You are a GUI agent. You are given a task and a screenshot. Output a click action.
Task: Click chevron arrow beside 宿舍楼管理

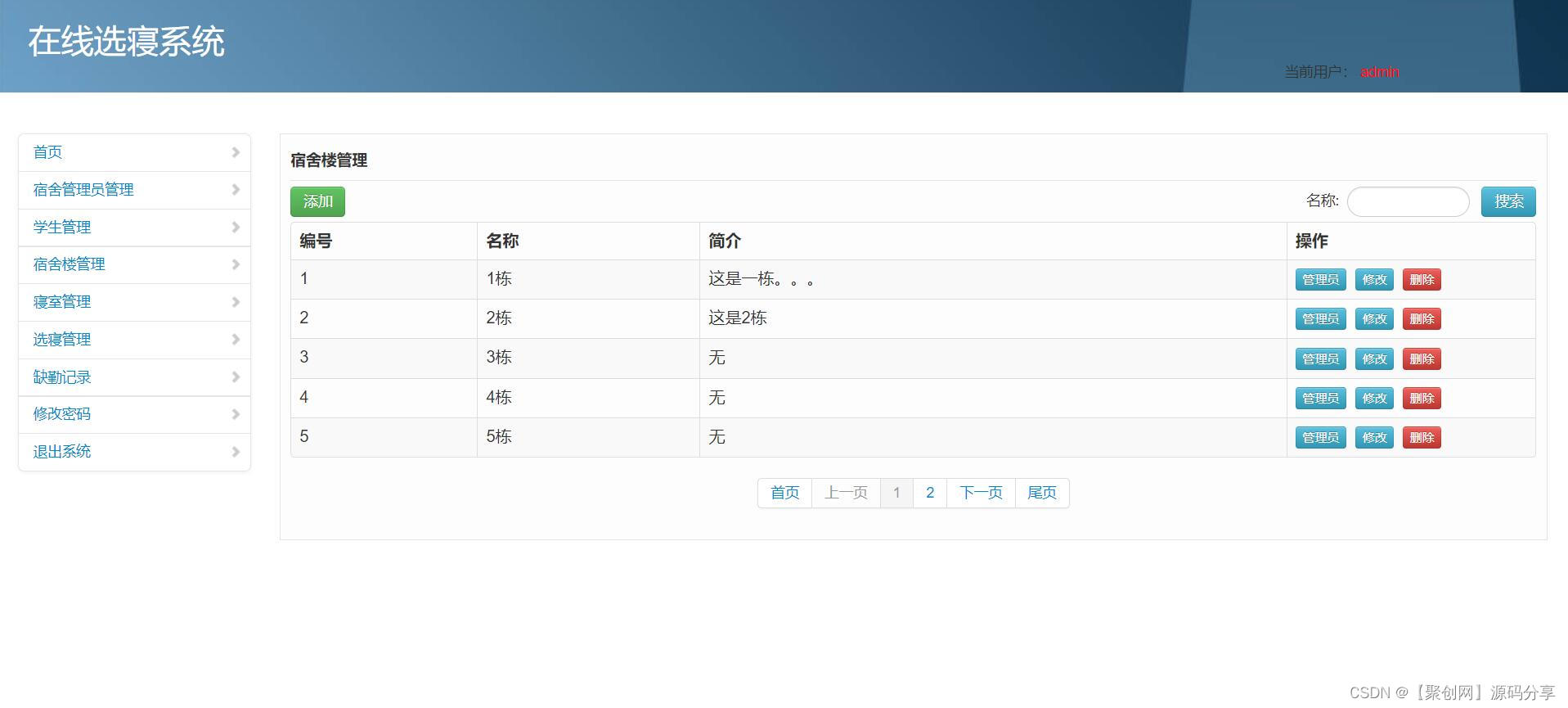coord(236,264)
